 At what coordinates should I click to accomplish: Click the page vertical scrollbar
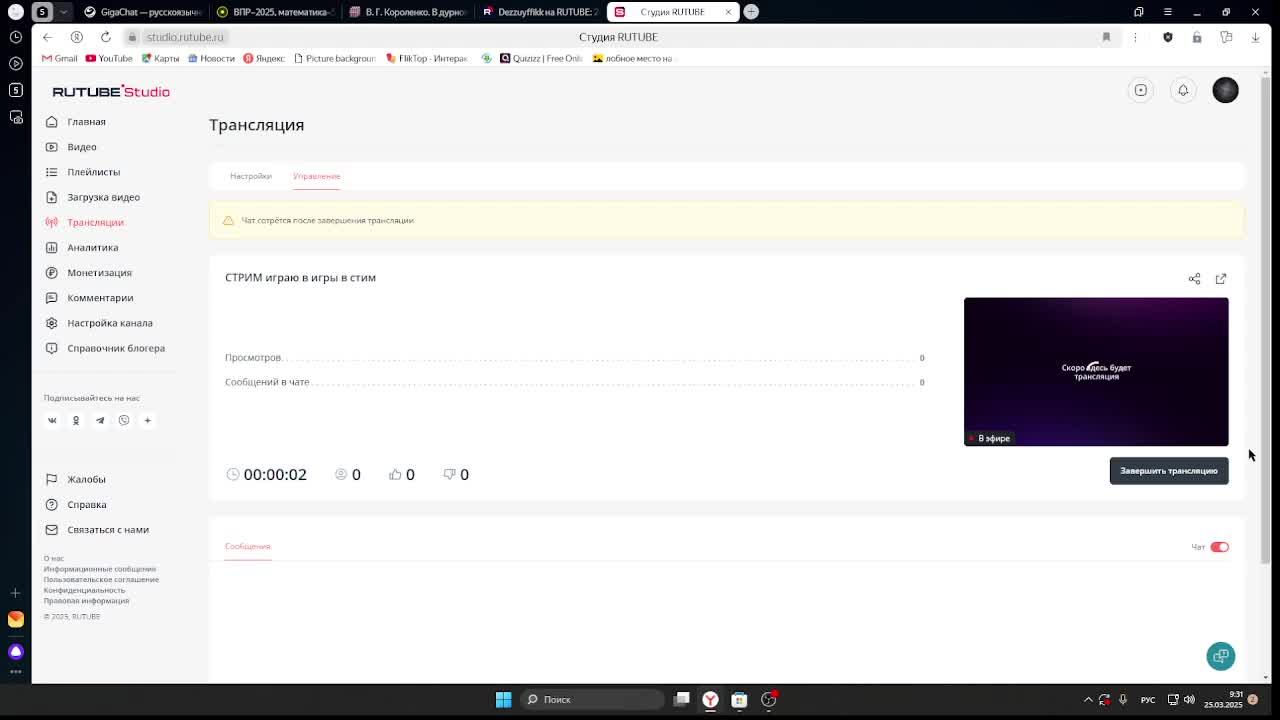pos(1266,320)
